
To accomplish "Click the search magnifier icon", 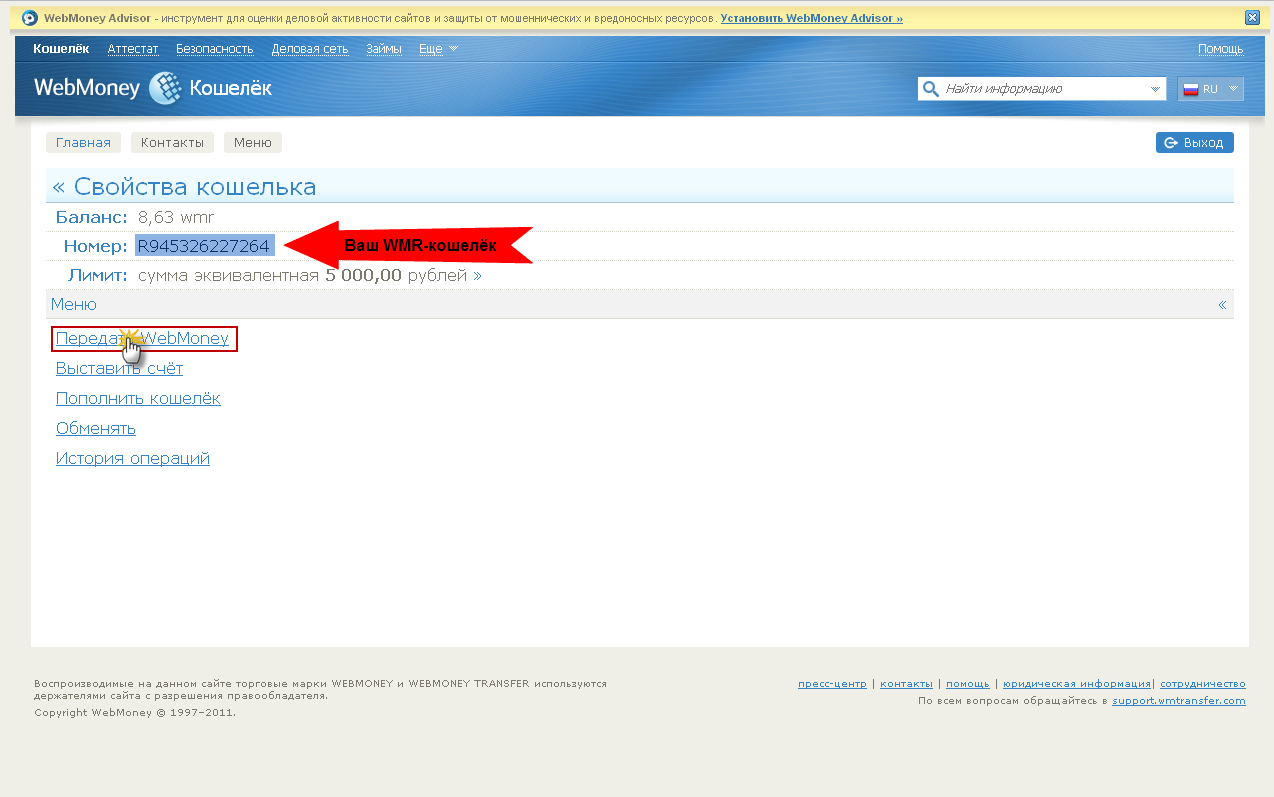I will 930,89.
